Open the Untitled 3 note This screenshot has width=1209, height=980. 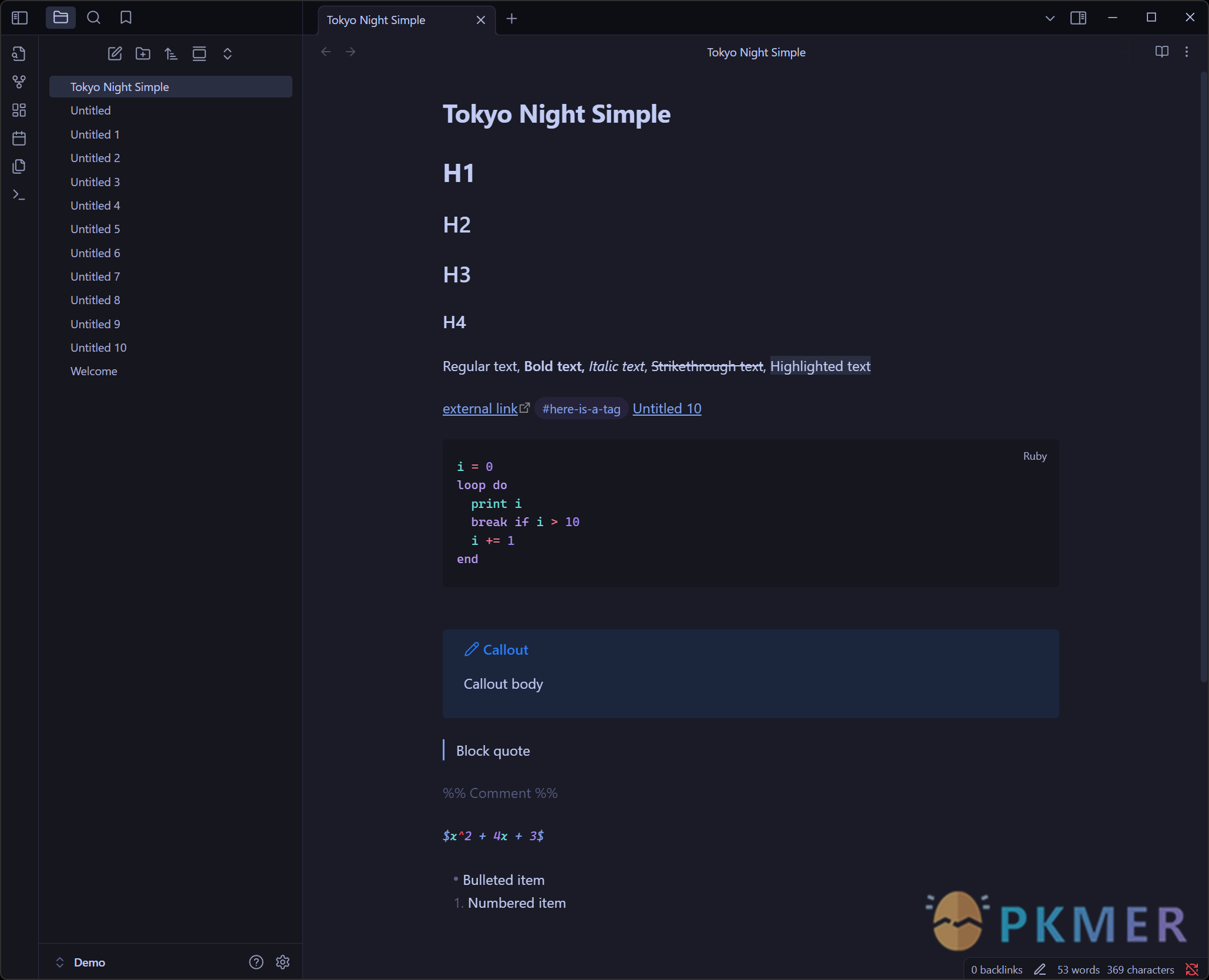point(171,182)
